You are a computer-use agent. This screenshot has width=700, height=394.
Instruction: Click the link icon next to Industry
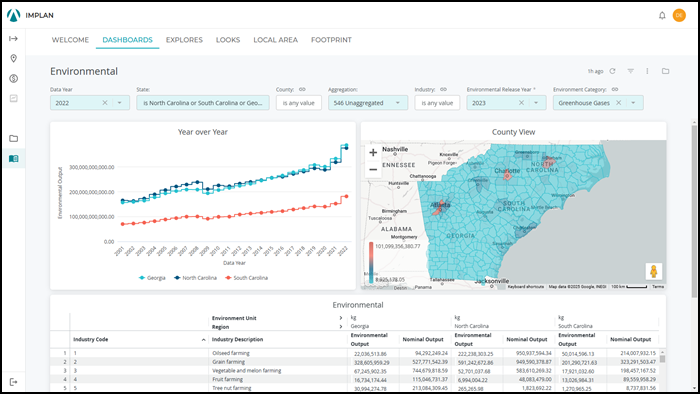(x=443, y=89)
